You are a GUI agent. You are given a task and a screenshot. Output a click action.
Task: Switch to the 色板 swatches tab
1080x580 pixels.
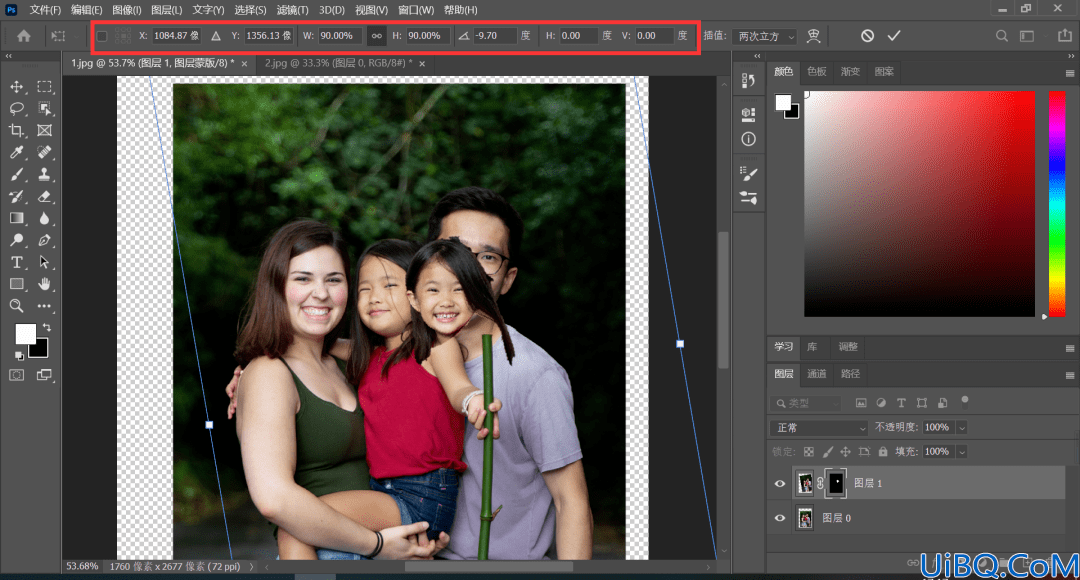click(817, 72)
